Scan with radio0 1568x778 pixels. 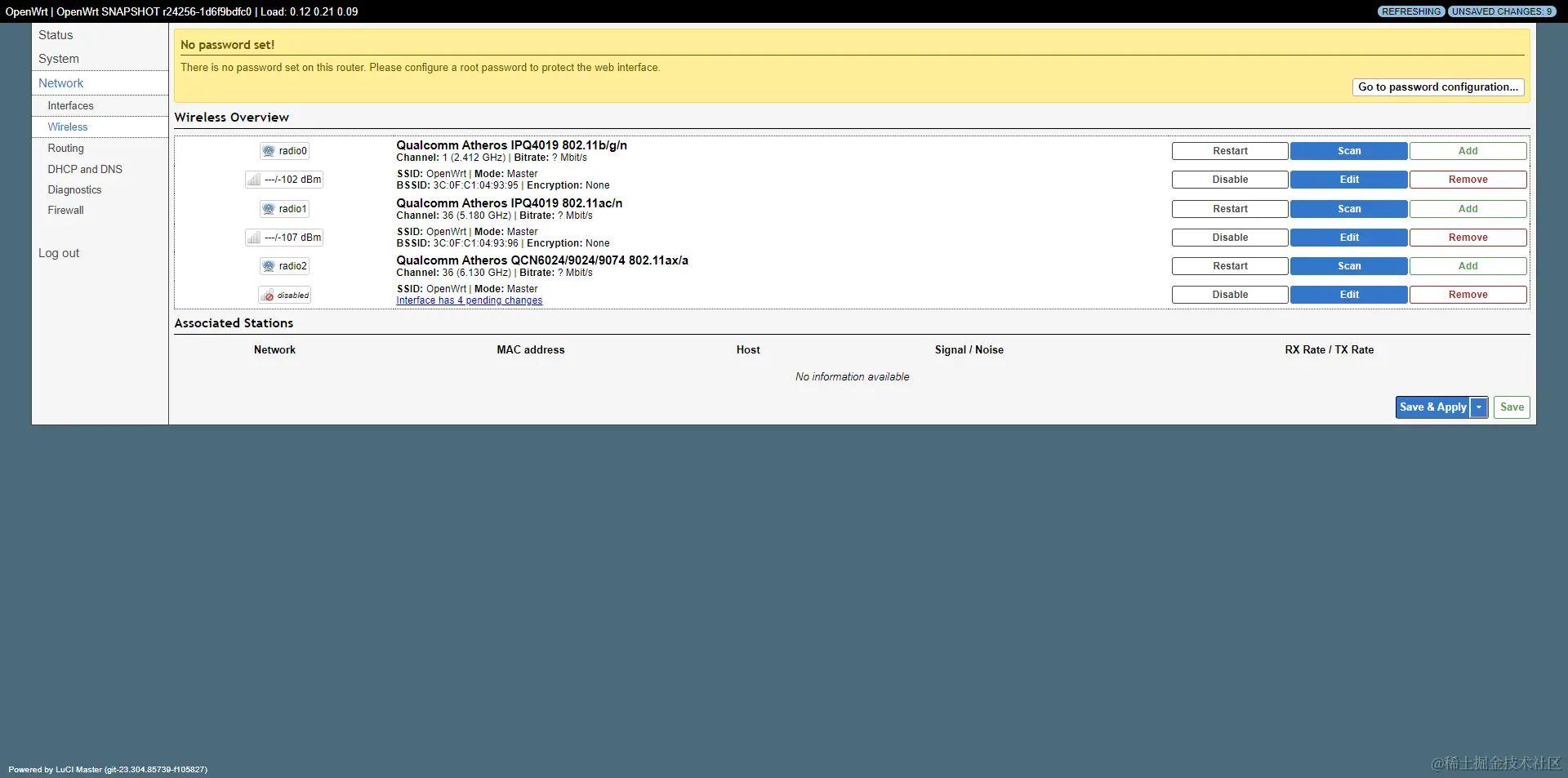1349,151
